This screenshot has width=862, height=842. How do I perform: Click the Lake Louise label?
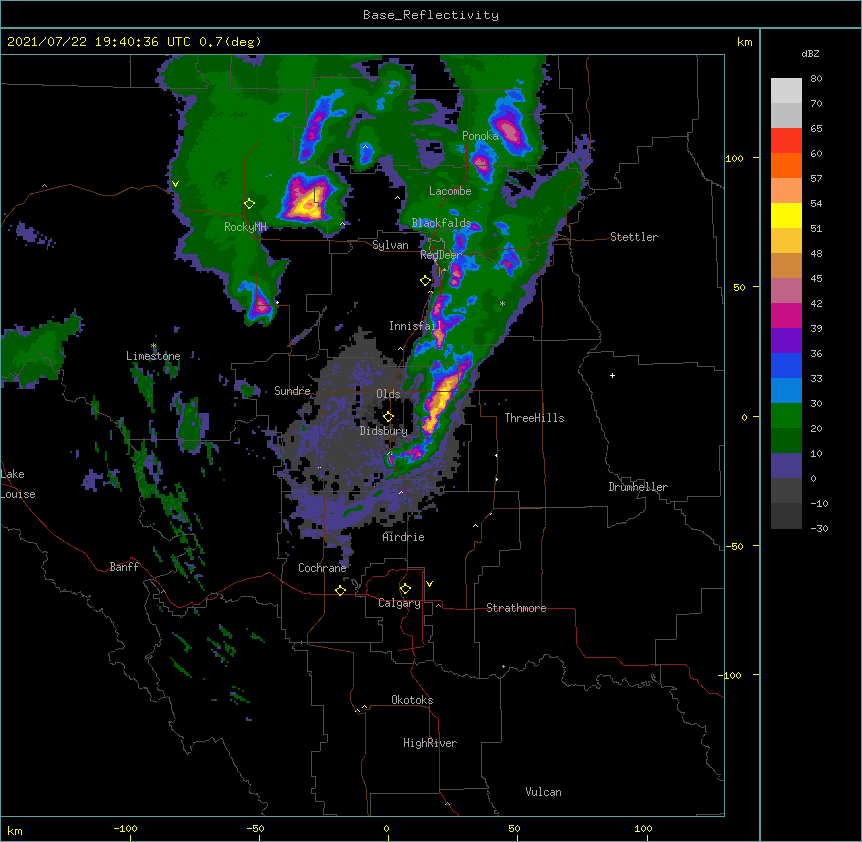[x=17, y=484]
